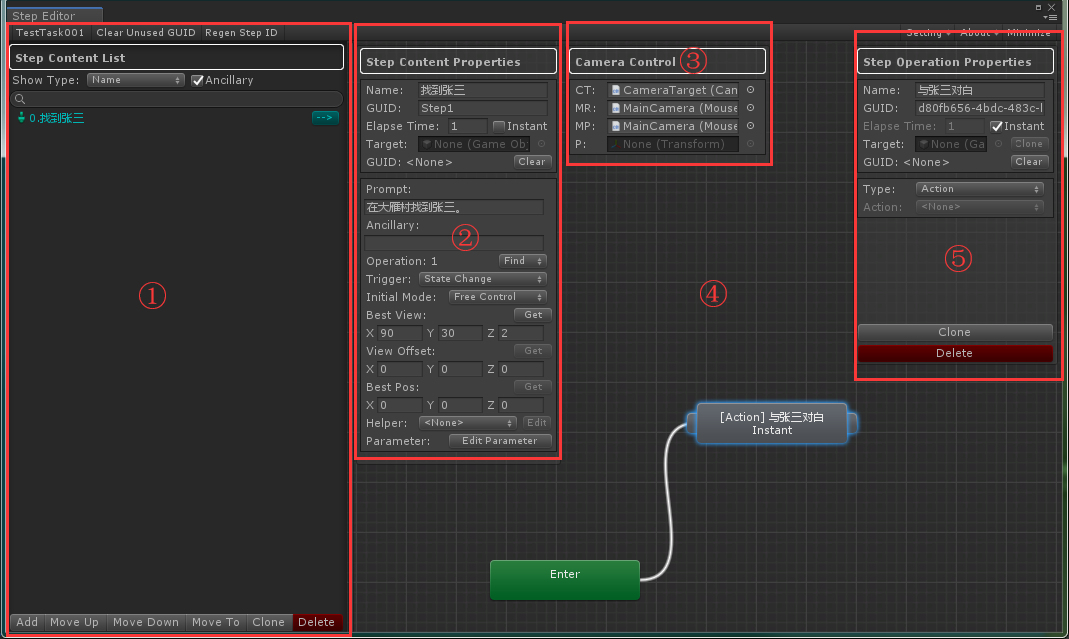The width and height of the screenshot is (1069, 639).
Task: Open the Setting menu
Action: pyautogui.click(x=925, y=32)
